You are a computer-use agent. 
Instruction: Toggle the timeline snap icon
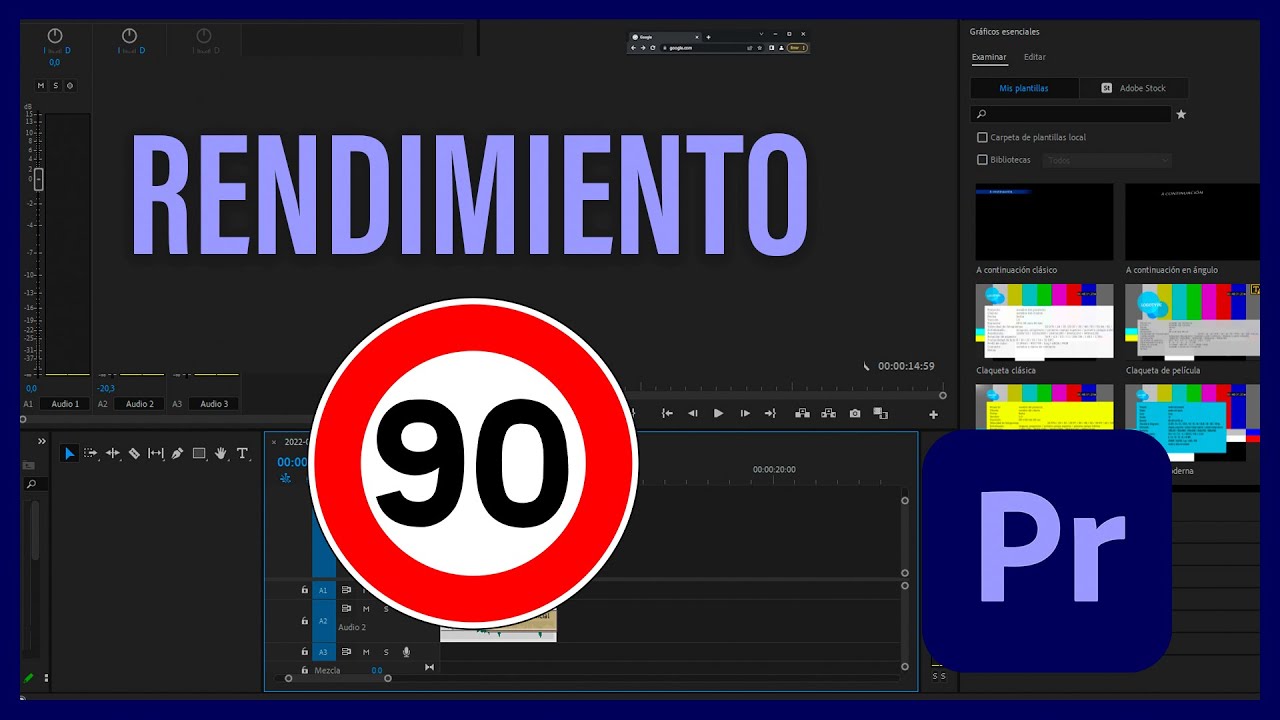[x=286, y=478]
